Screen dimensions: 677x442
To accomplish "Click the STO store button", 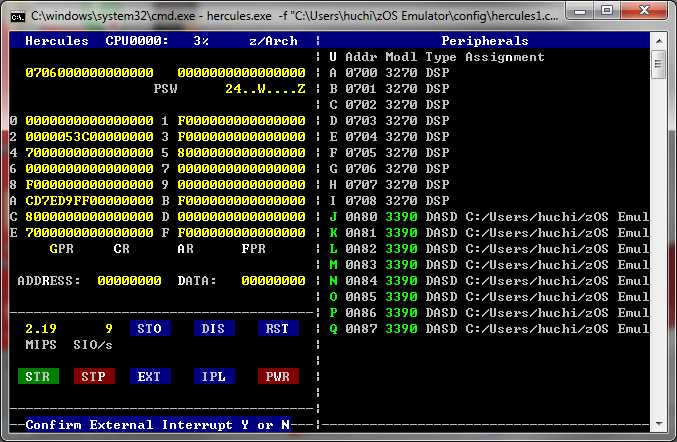I will pyautogui.click(x=149, y=328).
